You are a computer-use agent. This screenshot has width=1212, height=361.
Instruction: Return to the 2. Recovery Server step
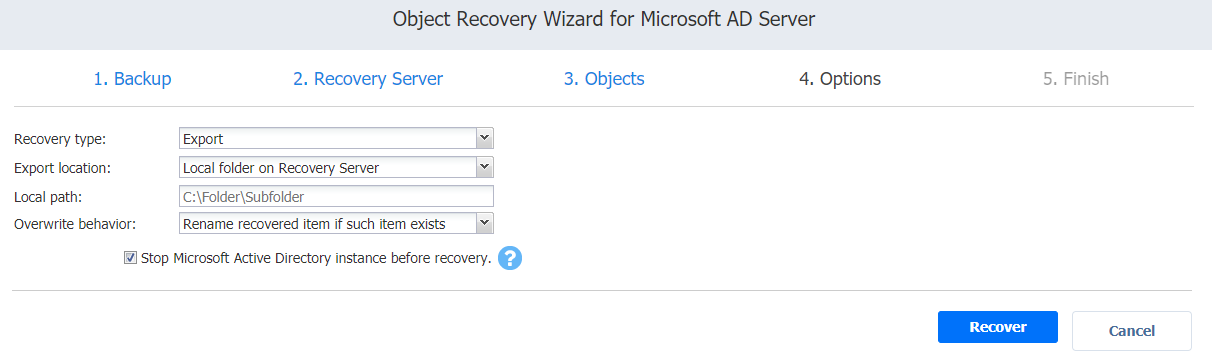(x=368, y=79)
